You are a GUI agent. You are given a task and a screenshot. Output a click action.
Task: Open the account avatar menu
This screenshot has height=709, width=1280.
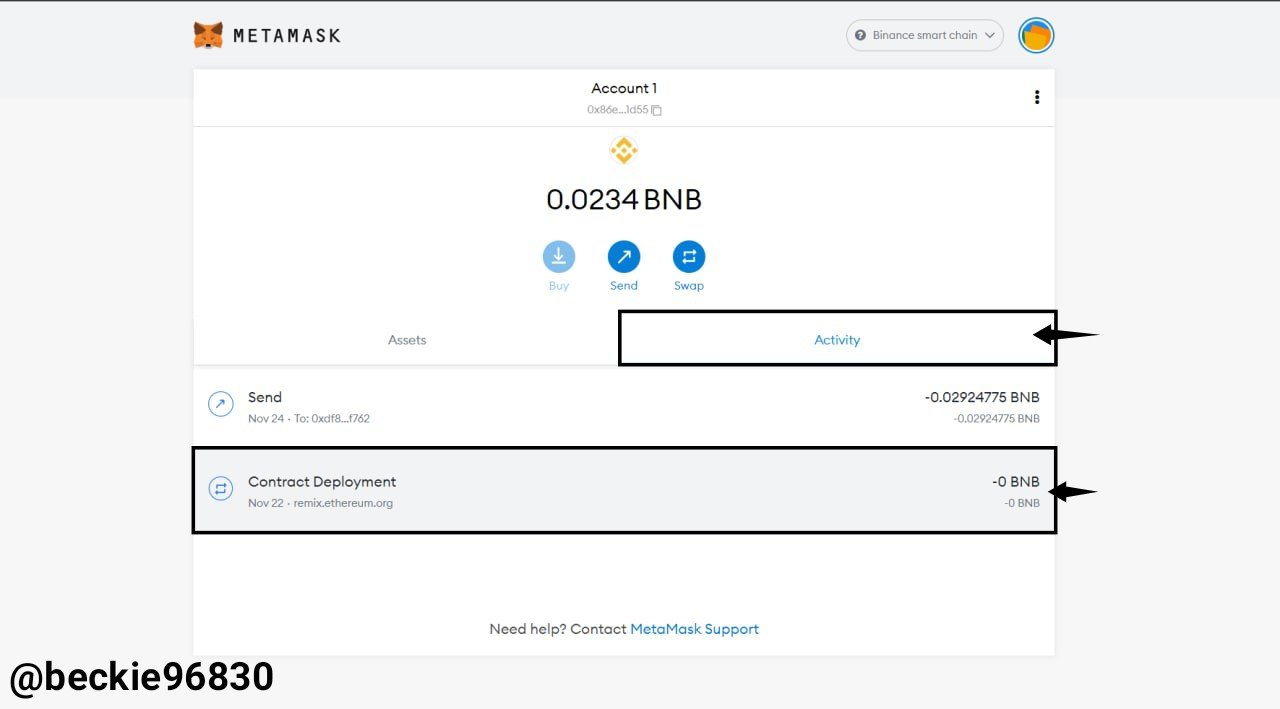(1036, 35)
